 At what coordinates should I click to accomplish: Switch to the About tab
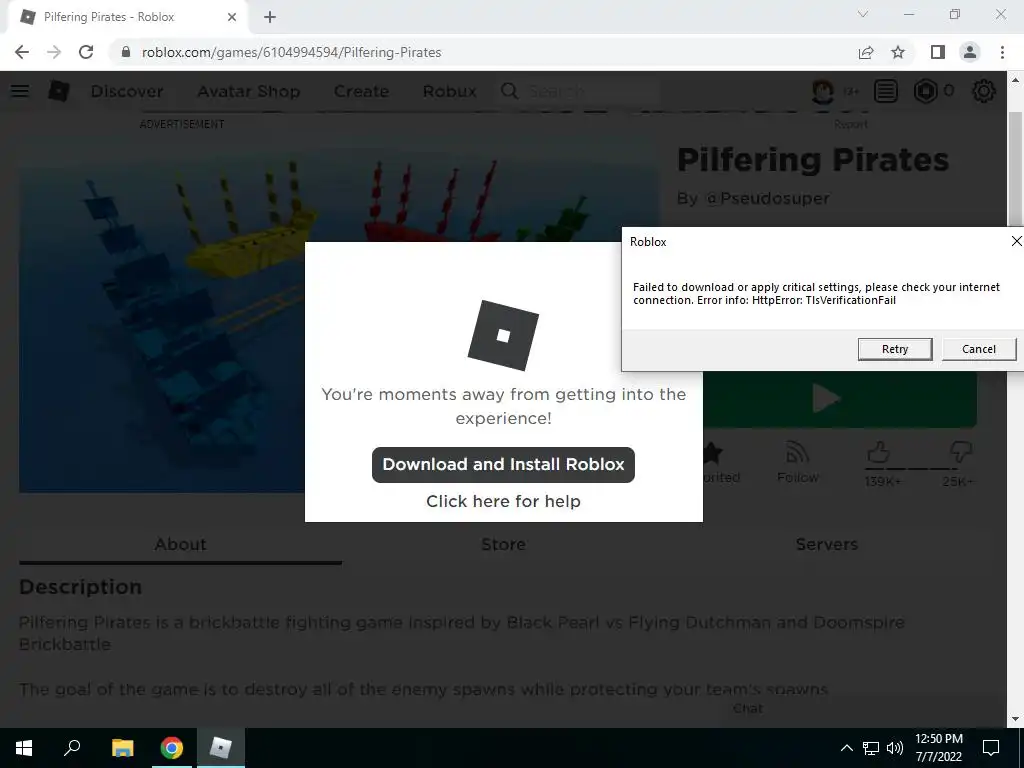tap(180, 544)
